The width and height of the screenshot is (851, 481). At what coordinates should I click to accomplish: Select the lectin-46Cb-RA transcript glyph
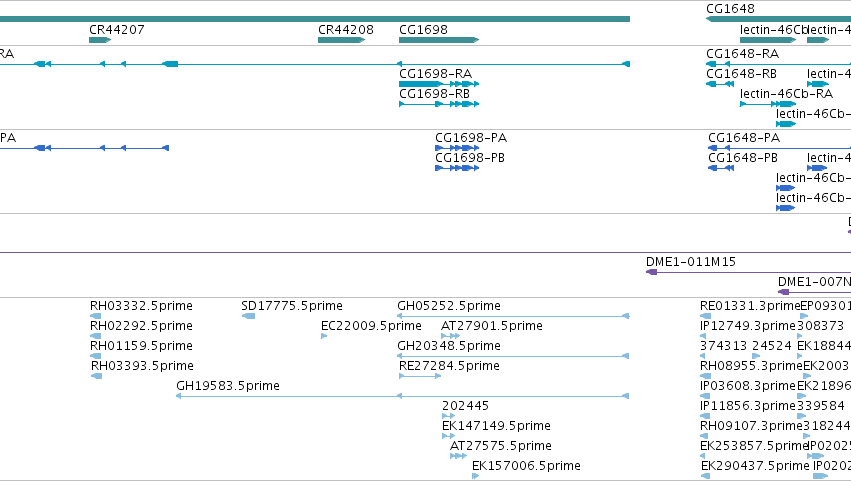pos(768,104)
